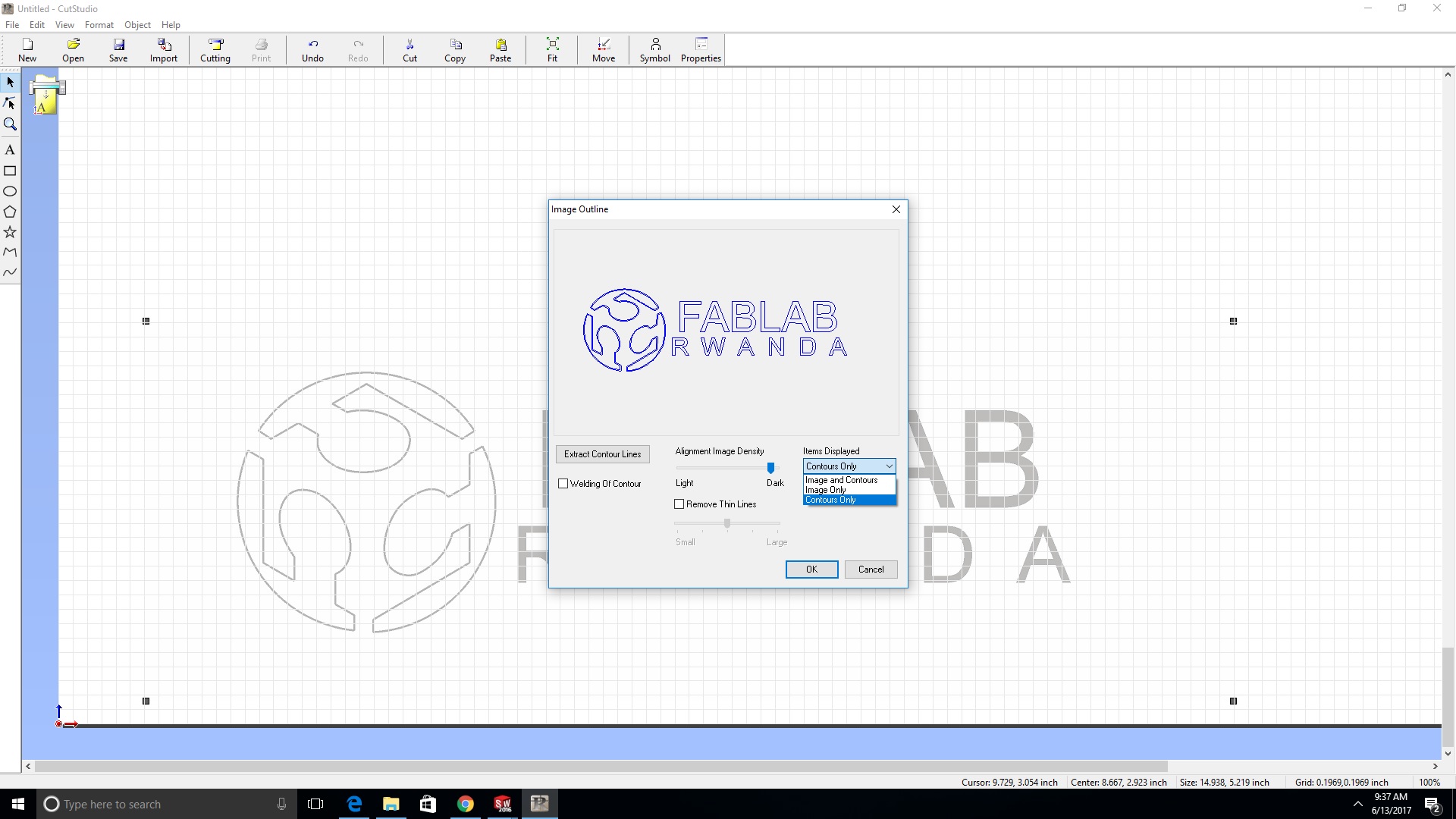Open the Properties toolbar icon

click(x=701, y=50)
